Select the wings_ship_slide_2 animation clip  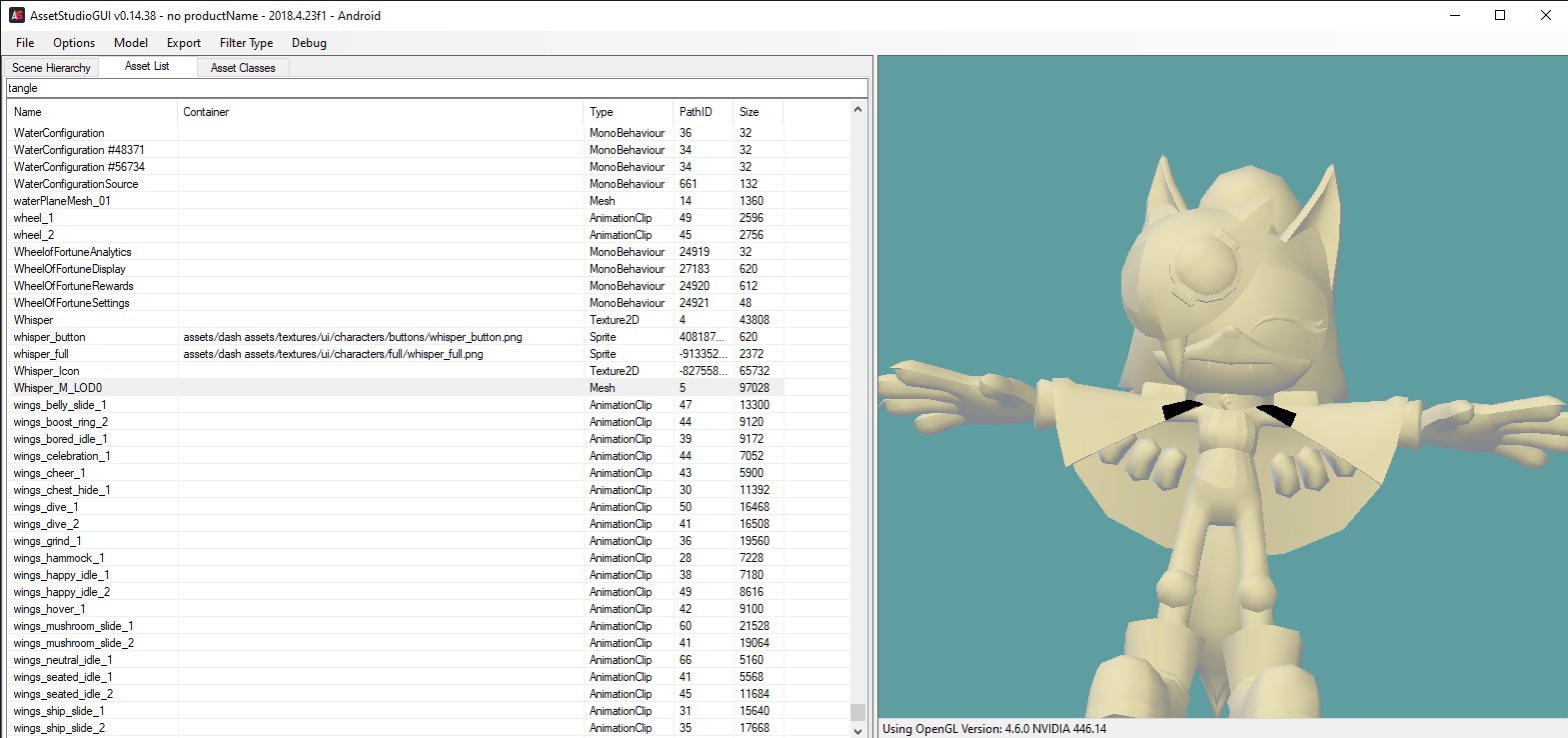point(430,728)
